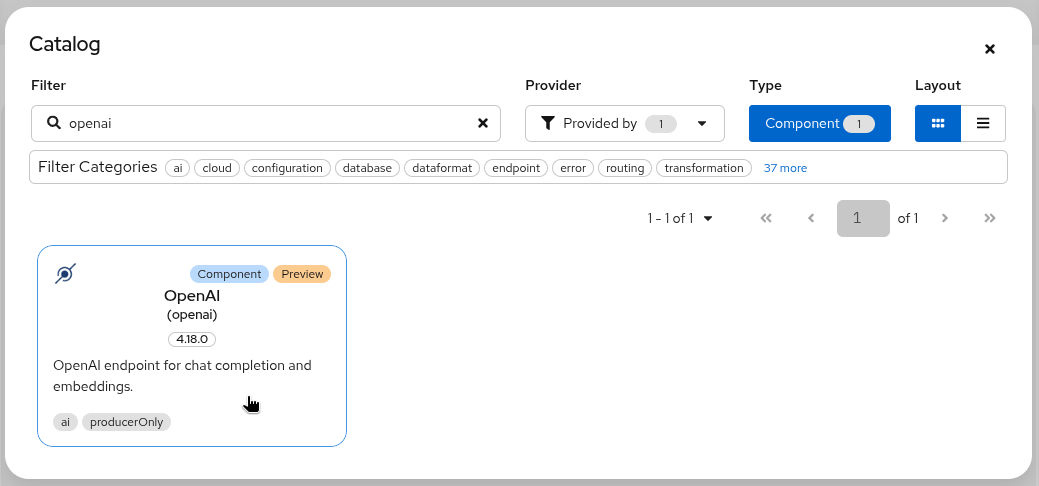Filter by database category

tap(368, 168)
